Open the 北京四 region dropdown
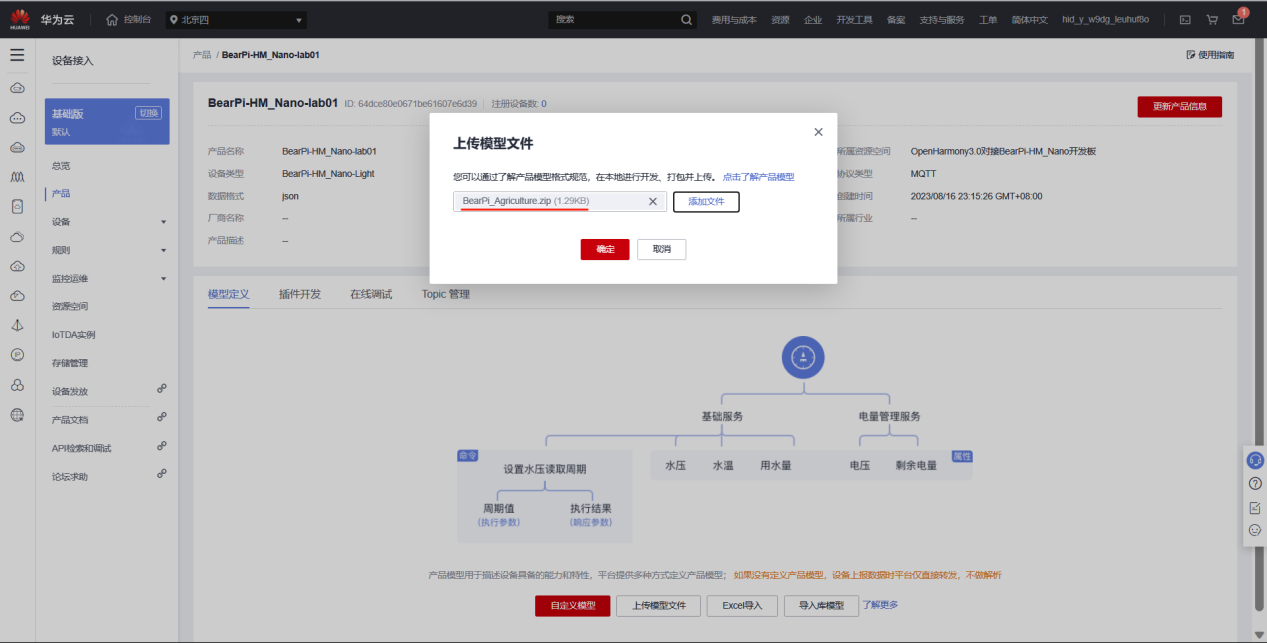The height and width of the screenshot is (643, 1267). 238,20
